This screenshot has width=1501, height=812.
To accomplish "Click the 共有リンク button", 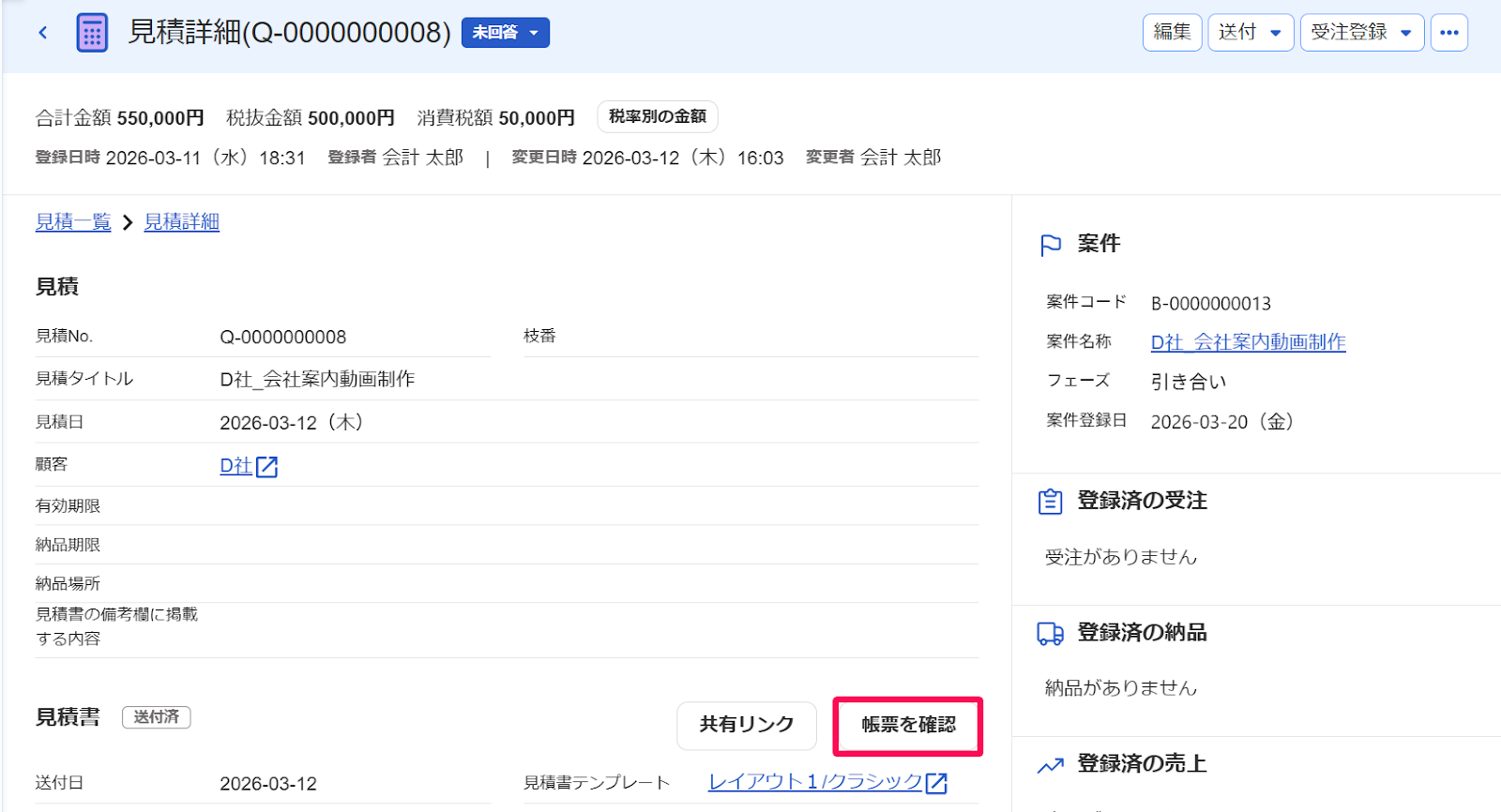I will click(747, 725).
